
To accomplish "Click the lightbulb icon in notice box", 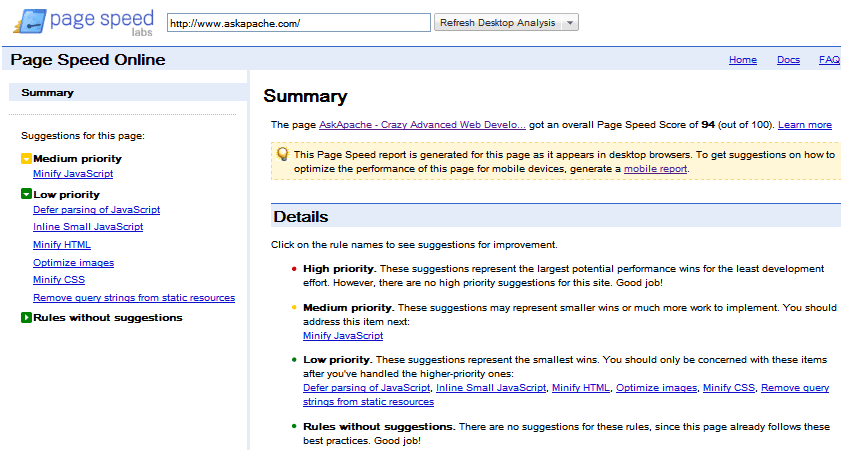I will 283,154.
